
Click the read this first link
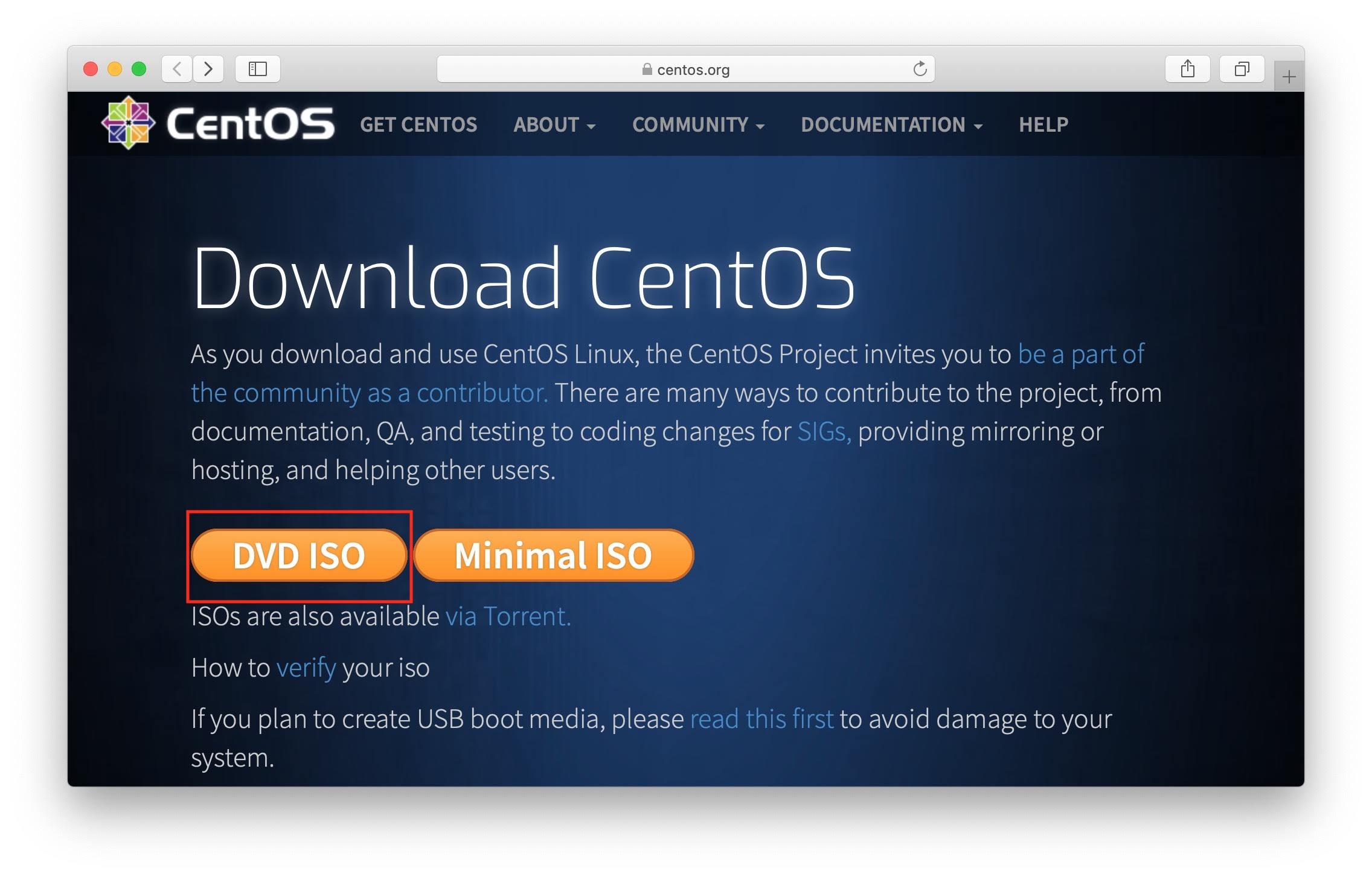(761, 720)
